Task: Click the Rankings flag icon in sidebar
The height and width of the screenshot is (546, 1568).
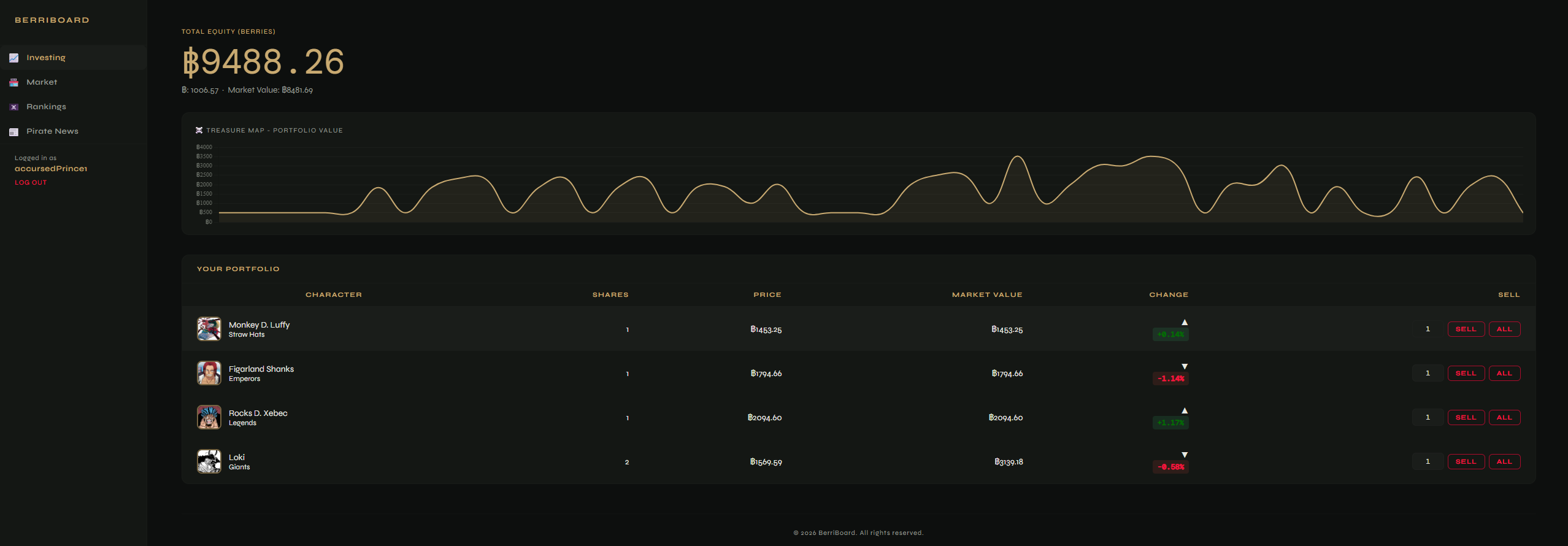Action: [13, 107]
